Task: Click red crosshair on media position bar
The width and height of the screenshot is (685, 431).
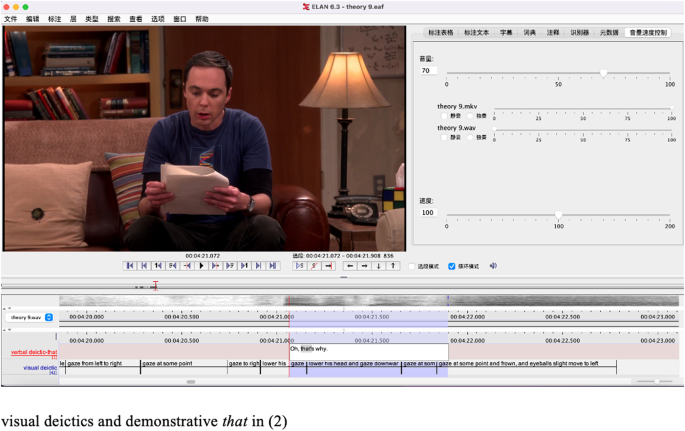Action: tap(156, 286)
